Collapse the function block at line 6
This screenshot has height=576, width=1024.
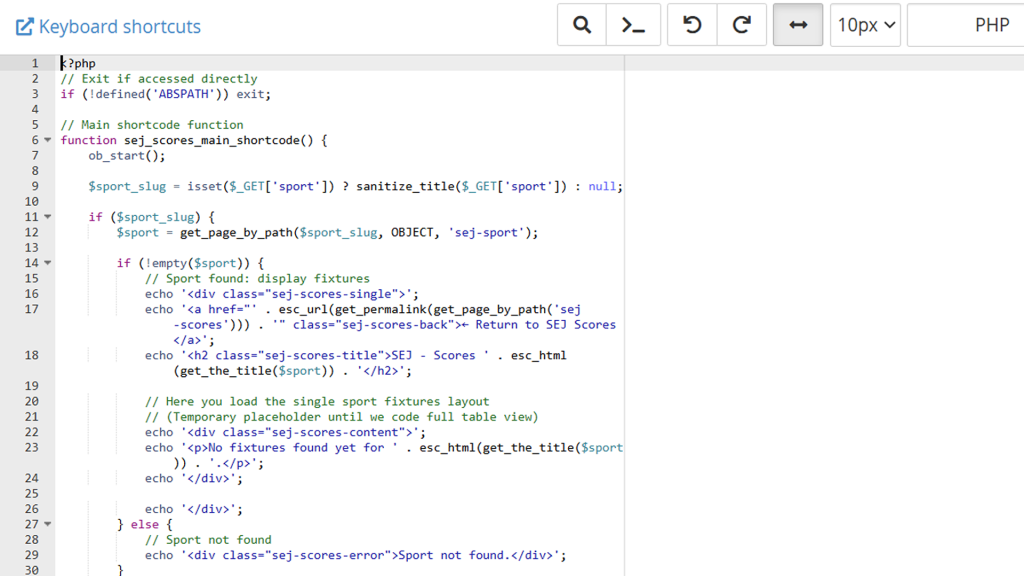(x=48, y=141)
